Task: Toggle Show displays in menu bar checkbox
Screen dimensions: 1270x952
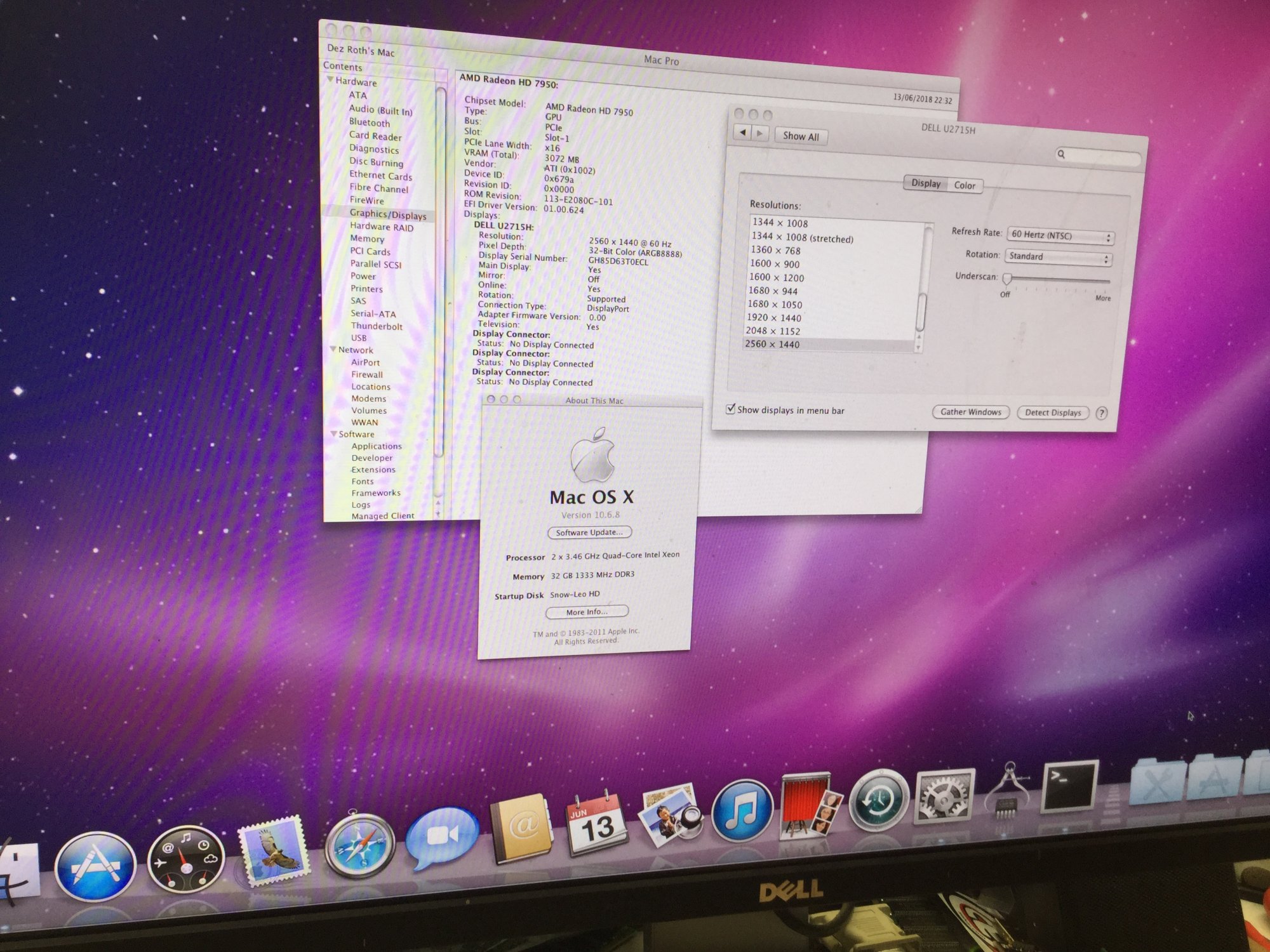Action: pyautogui.click(x=730, y=409)
